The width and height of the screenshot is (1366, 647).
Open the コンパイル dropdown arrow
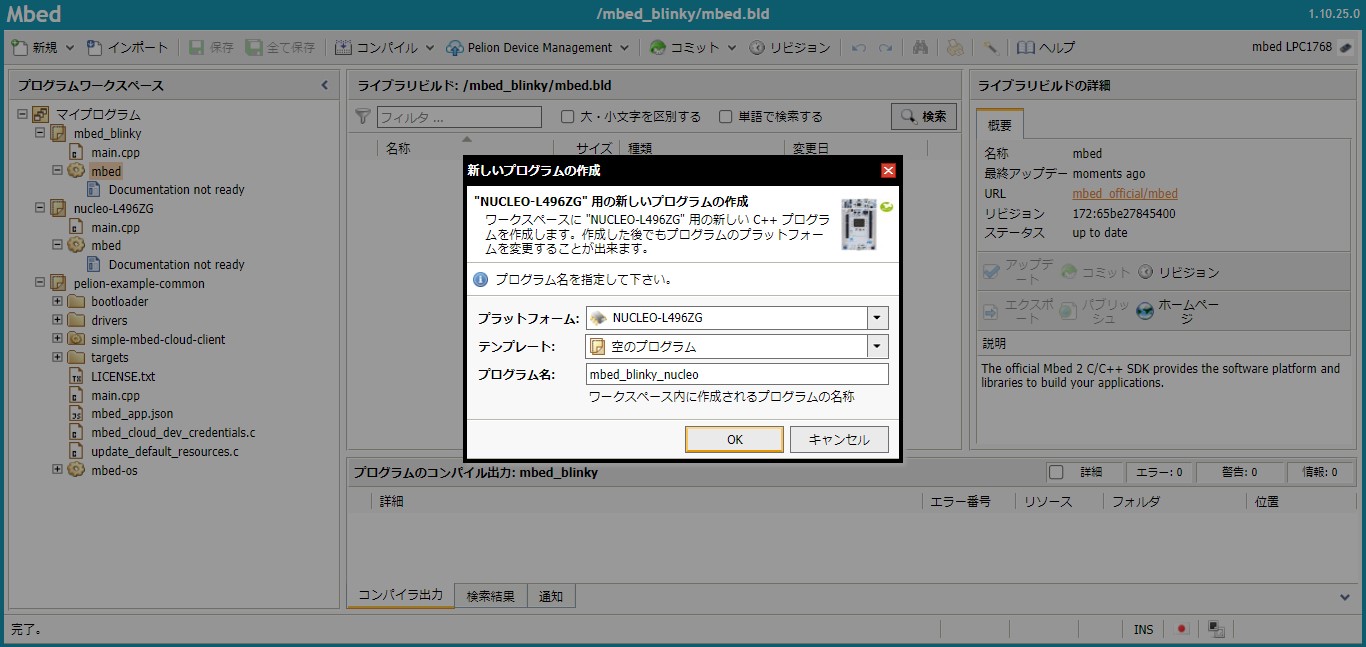429,47
